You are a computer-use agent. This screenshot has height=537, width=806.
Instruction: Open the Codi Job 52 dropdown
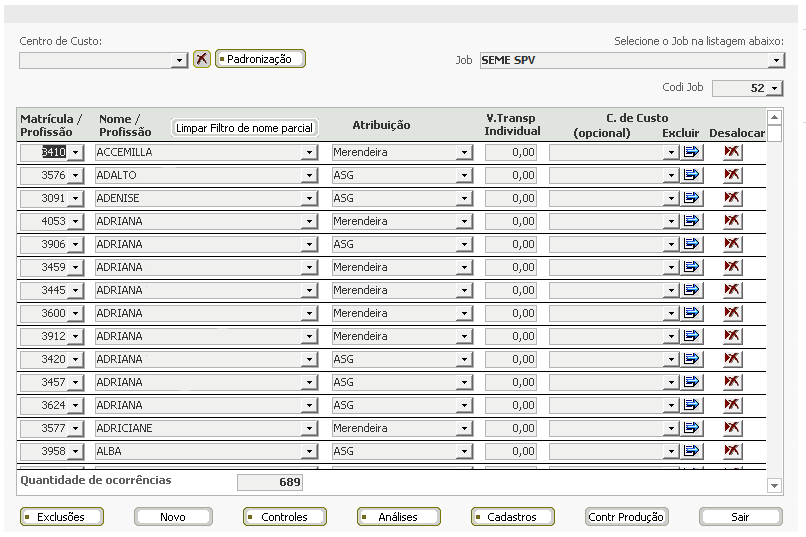(x=775, y=88)
